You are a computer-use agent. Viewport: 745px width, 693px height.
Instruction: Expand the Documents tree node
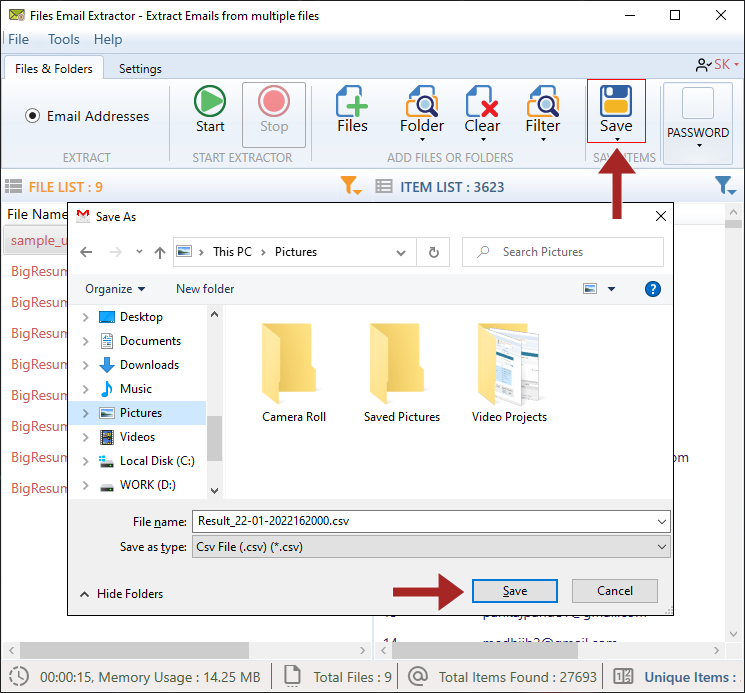point(86,341)
